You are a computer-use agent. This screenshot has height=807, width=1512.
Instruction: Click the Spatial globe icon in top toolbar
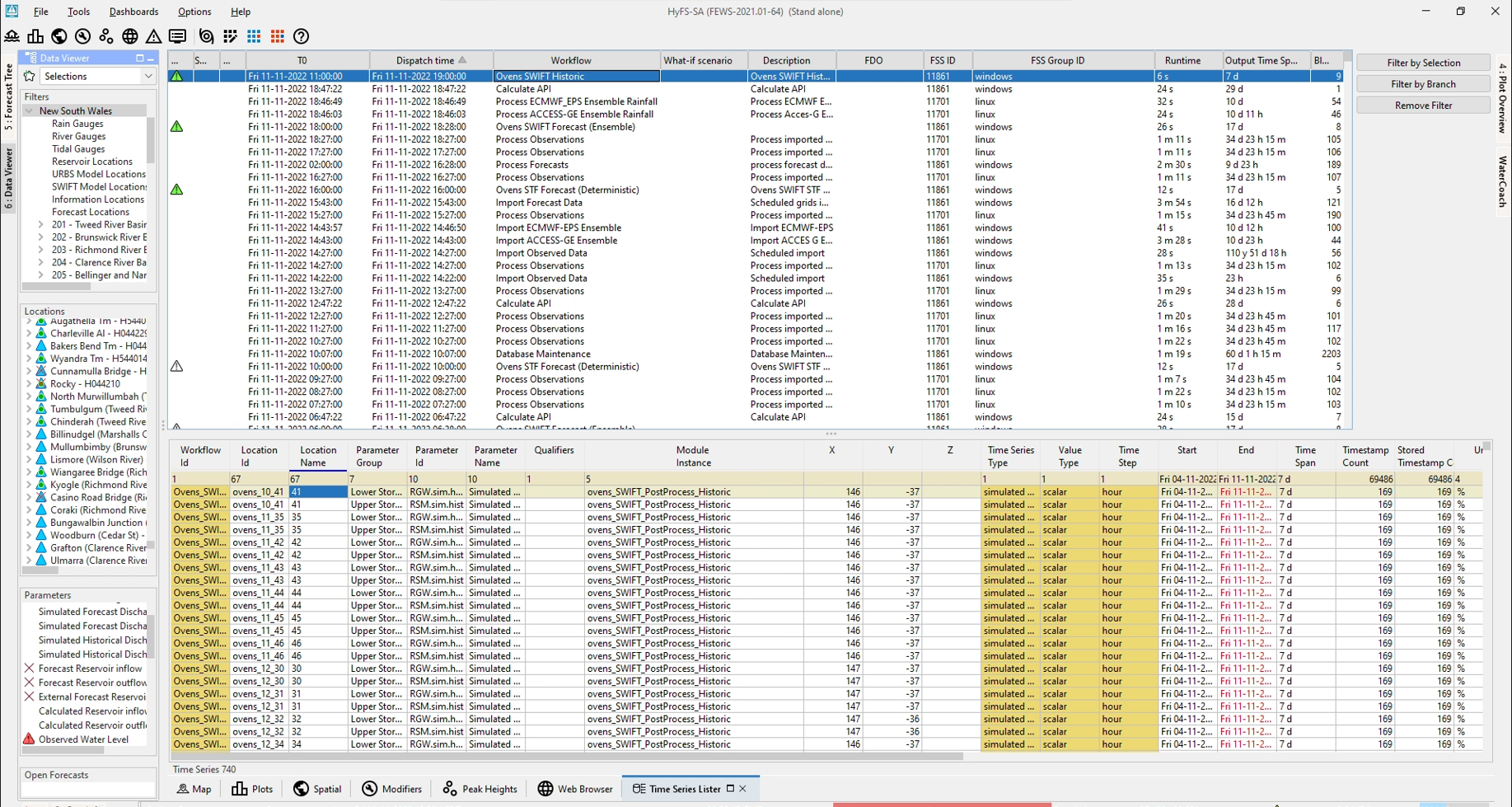[59, 36]
